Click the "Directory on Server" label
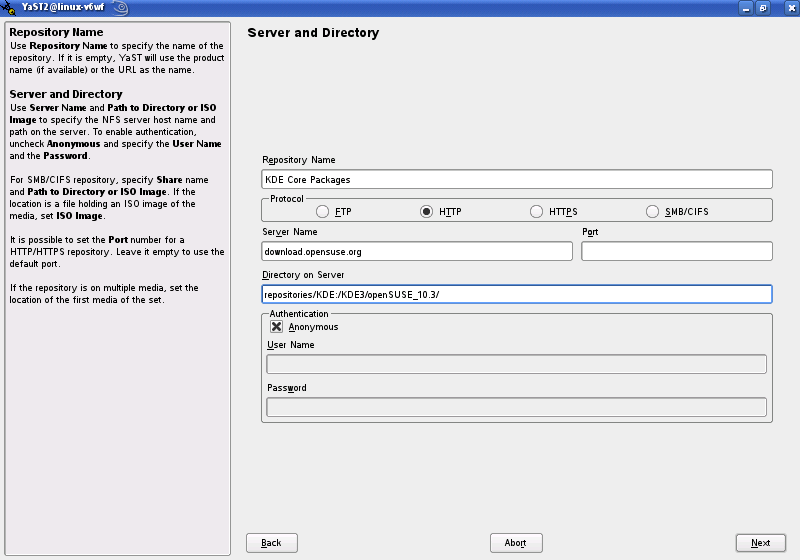 (x=303, y=274)
